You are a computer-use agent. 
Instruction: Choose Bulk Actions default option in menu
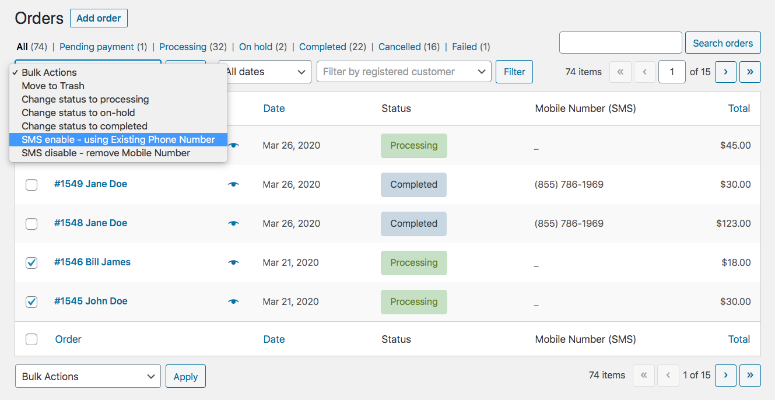tap(118, 72)
